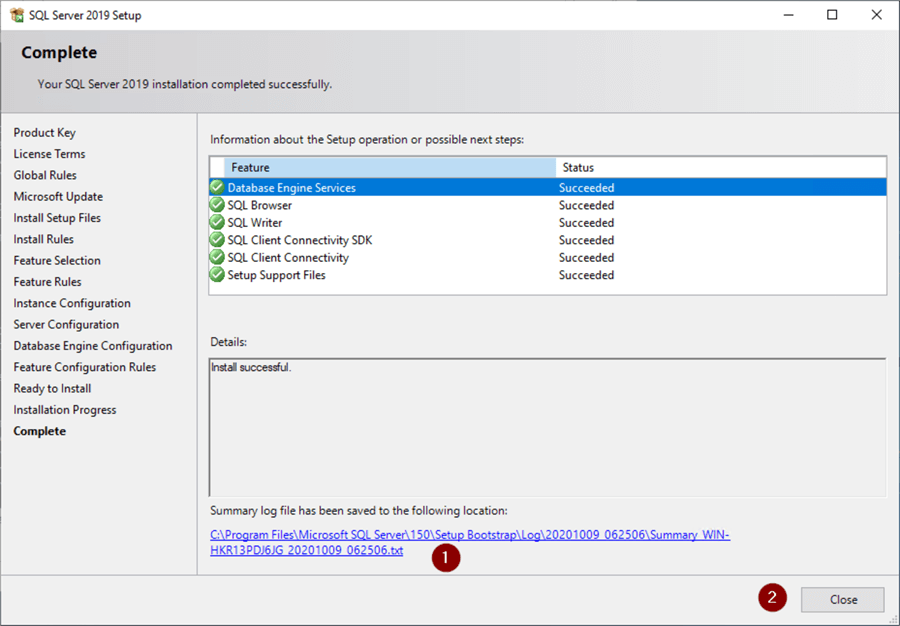This screenshot has height=626, width=900.
Task: Go to the Microsoft Update step
Action: coord(58,196)
